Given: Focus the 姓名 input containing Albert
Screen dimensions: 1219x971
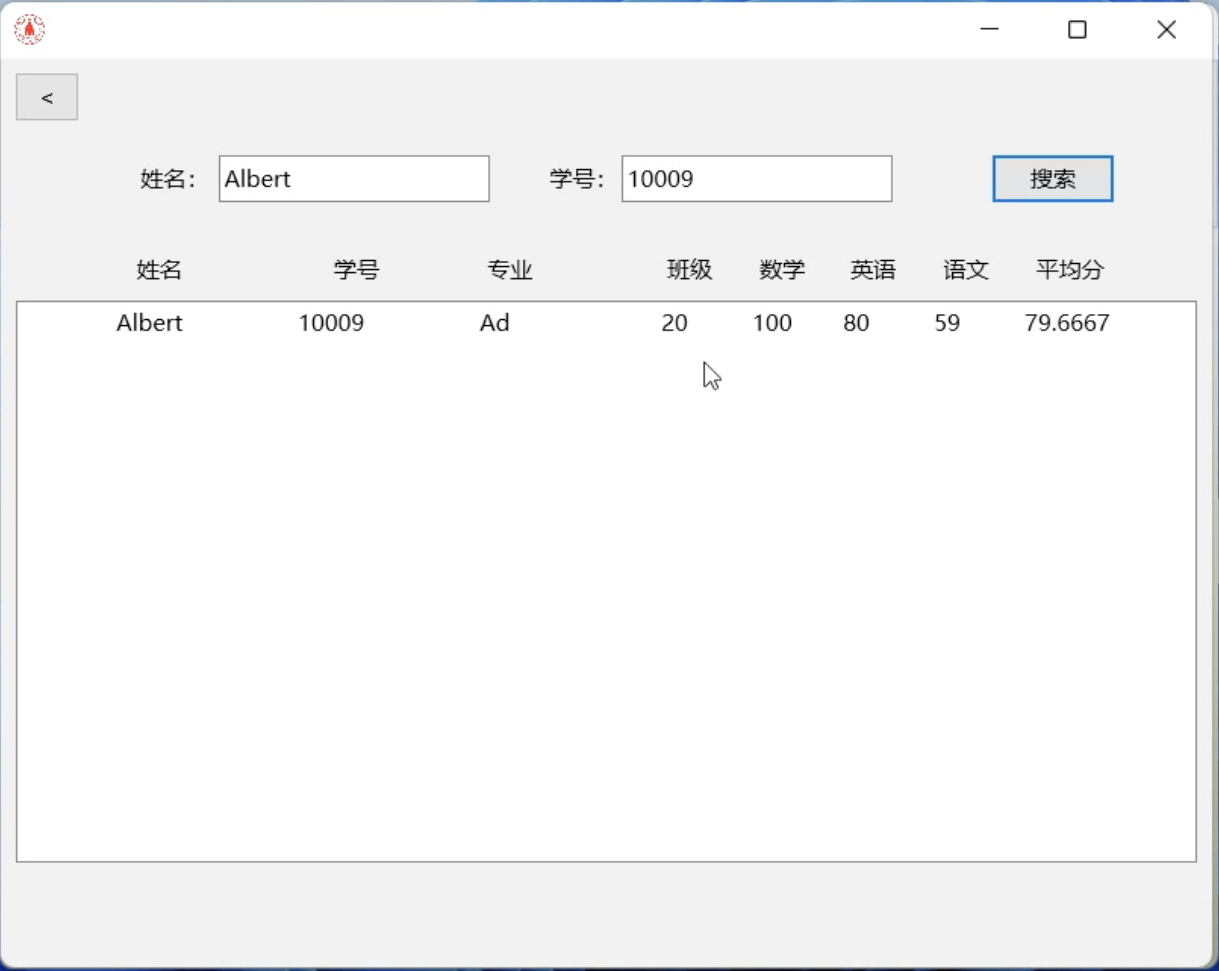Looking at the screenshot, I should (354, 179).
